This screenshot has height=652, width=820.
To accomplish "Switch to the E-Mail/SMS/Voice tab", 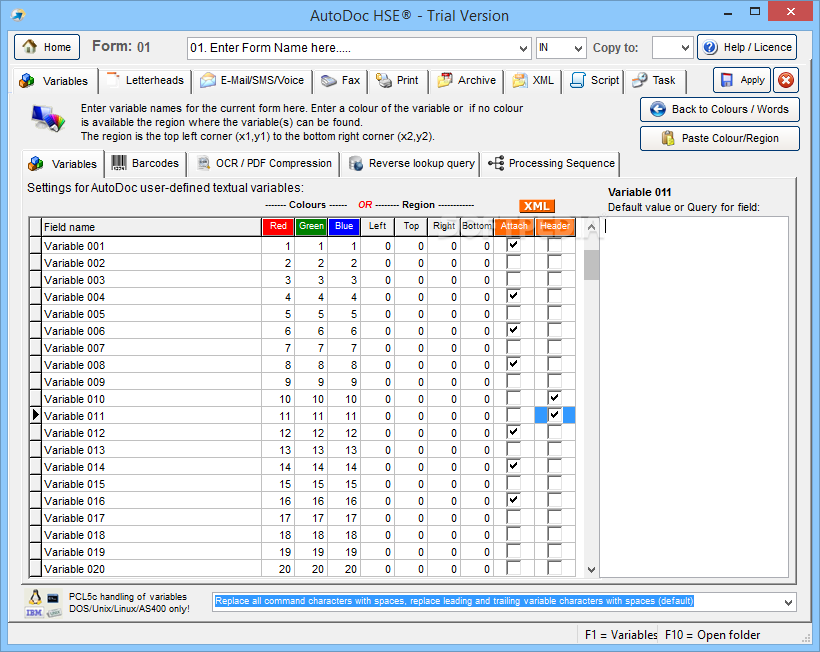I will 253,81.
